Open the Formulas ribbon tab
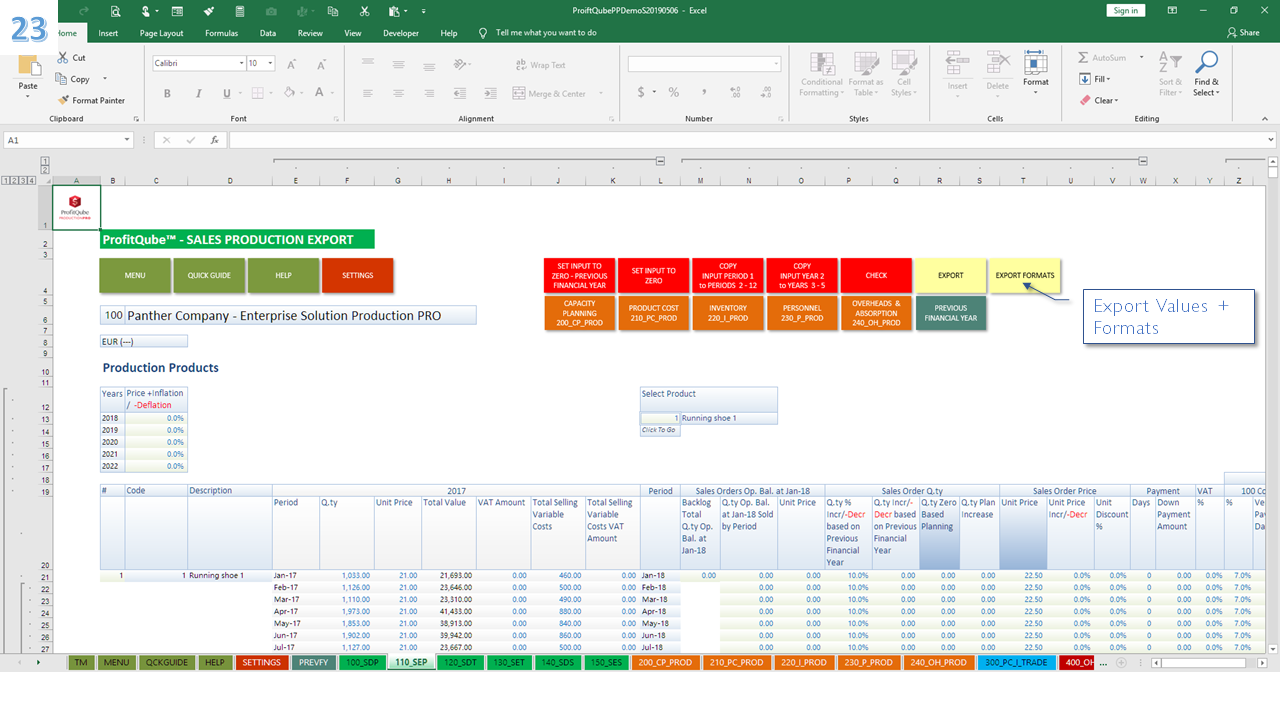This screenshot has height=720, width=1280. (221, 33)
